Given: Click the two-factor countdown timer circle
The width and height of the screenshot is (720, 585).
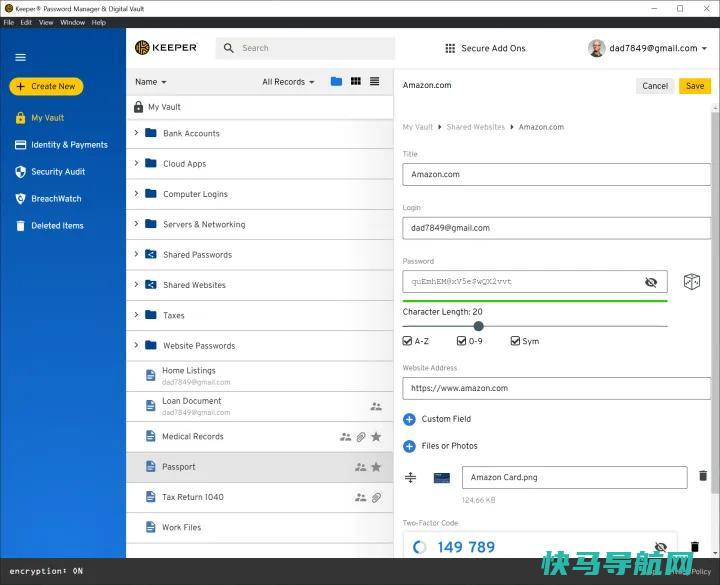Looking at the screenshot, I should coord(419,547).
